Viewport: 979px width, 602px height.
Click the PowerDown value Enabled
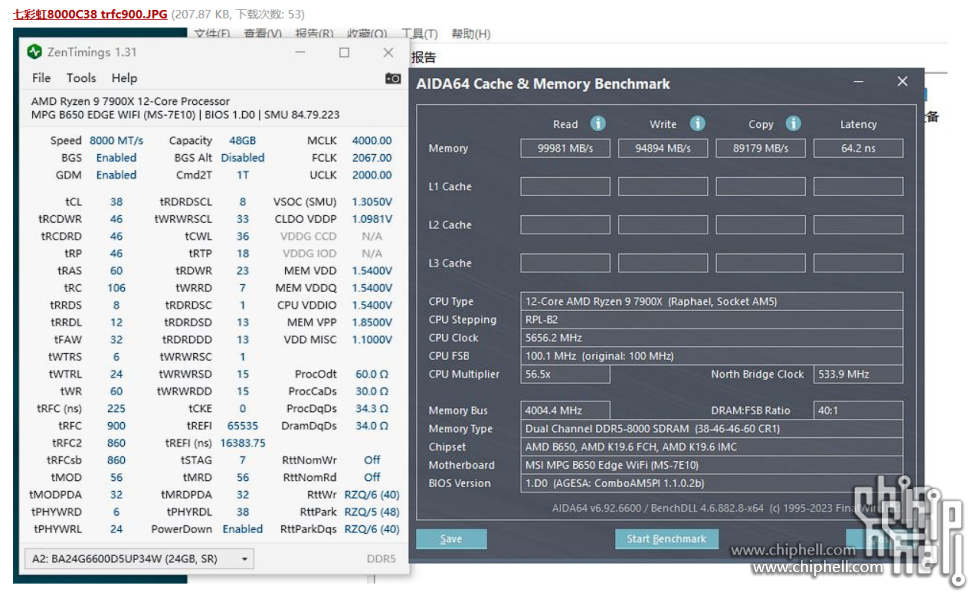[x=242, y=529]
